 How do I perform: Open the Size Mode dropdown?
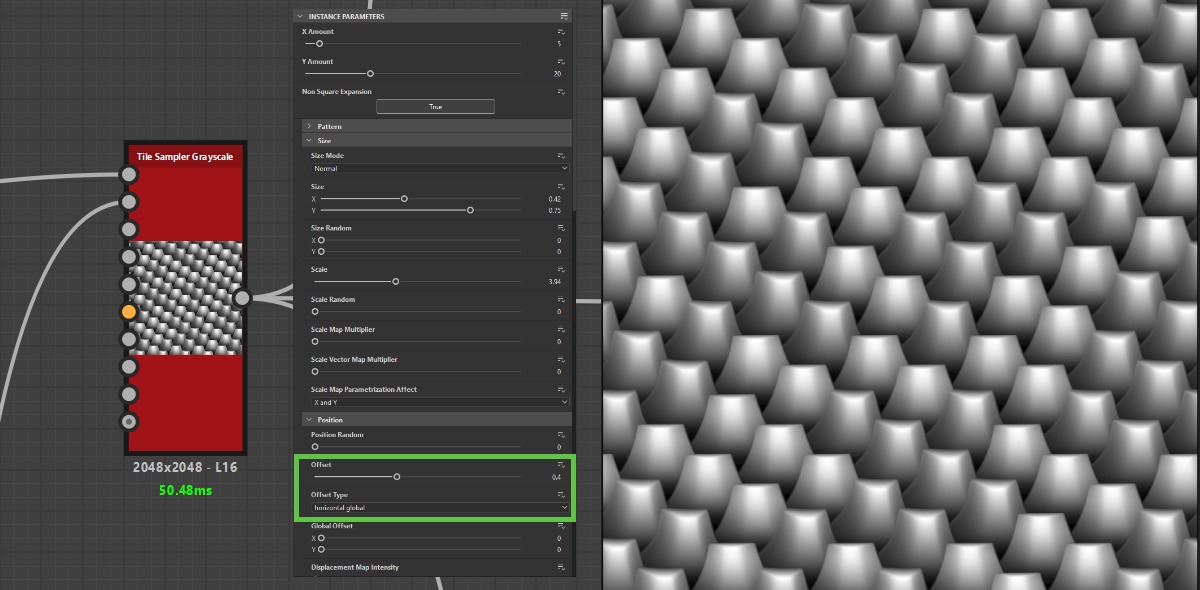coord(438,169)
